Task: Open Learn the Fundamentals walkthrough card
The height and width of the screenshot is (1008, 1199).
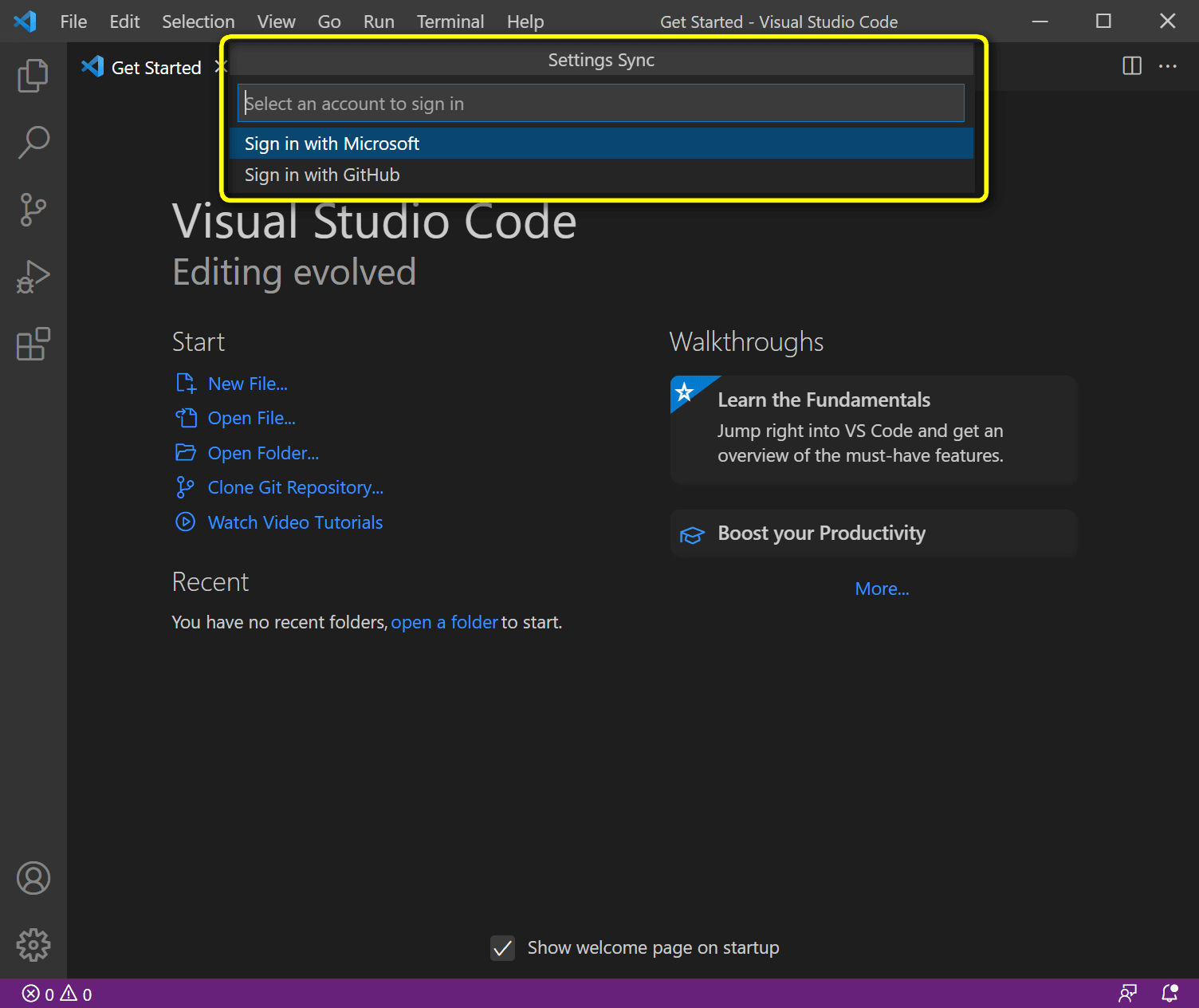Action: tap(874, 430)
